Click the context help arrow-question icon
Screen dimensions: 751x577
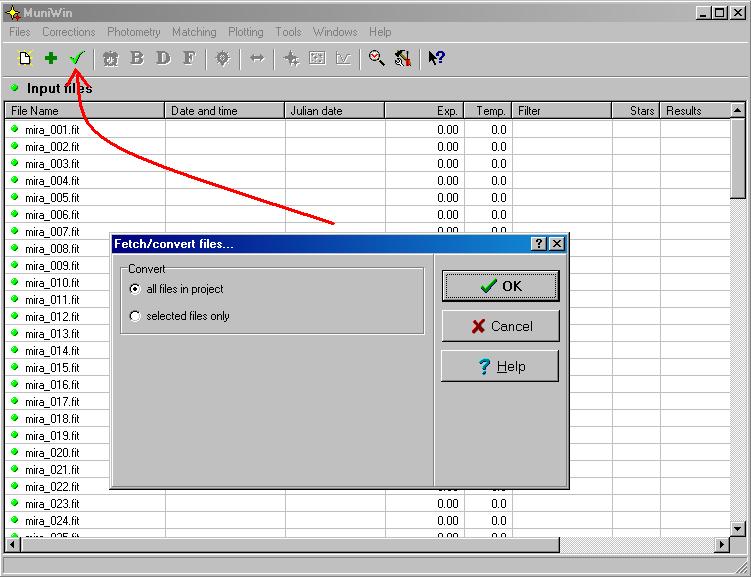point(435,59)
